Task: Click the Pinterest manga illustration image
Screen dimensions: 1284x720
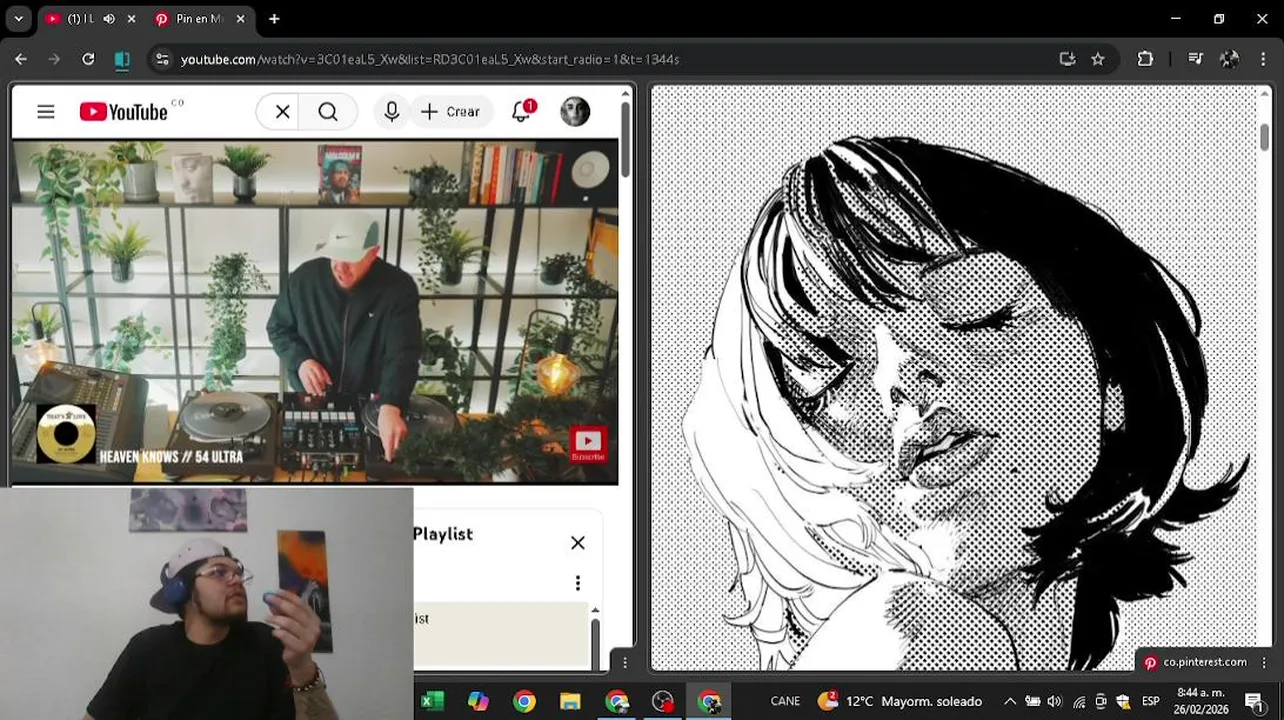Action: (x=955, y=378)
